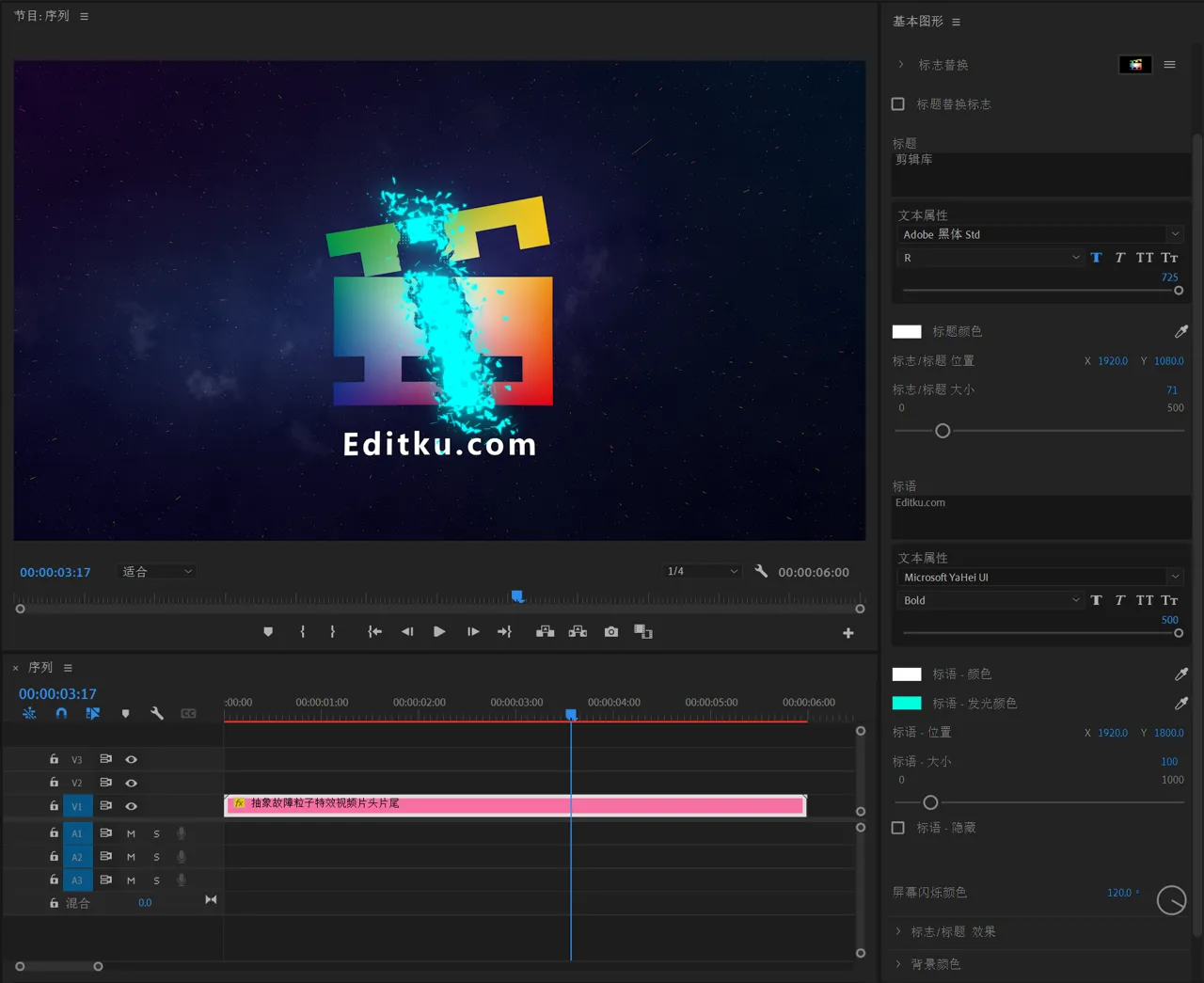This screenshot has width=1204, height=983.
Task: Toggle sync lock for track V2
Action: click(105, 783)
